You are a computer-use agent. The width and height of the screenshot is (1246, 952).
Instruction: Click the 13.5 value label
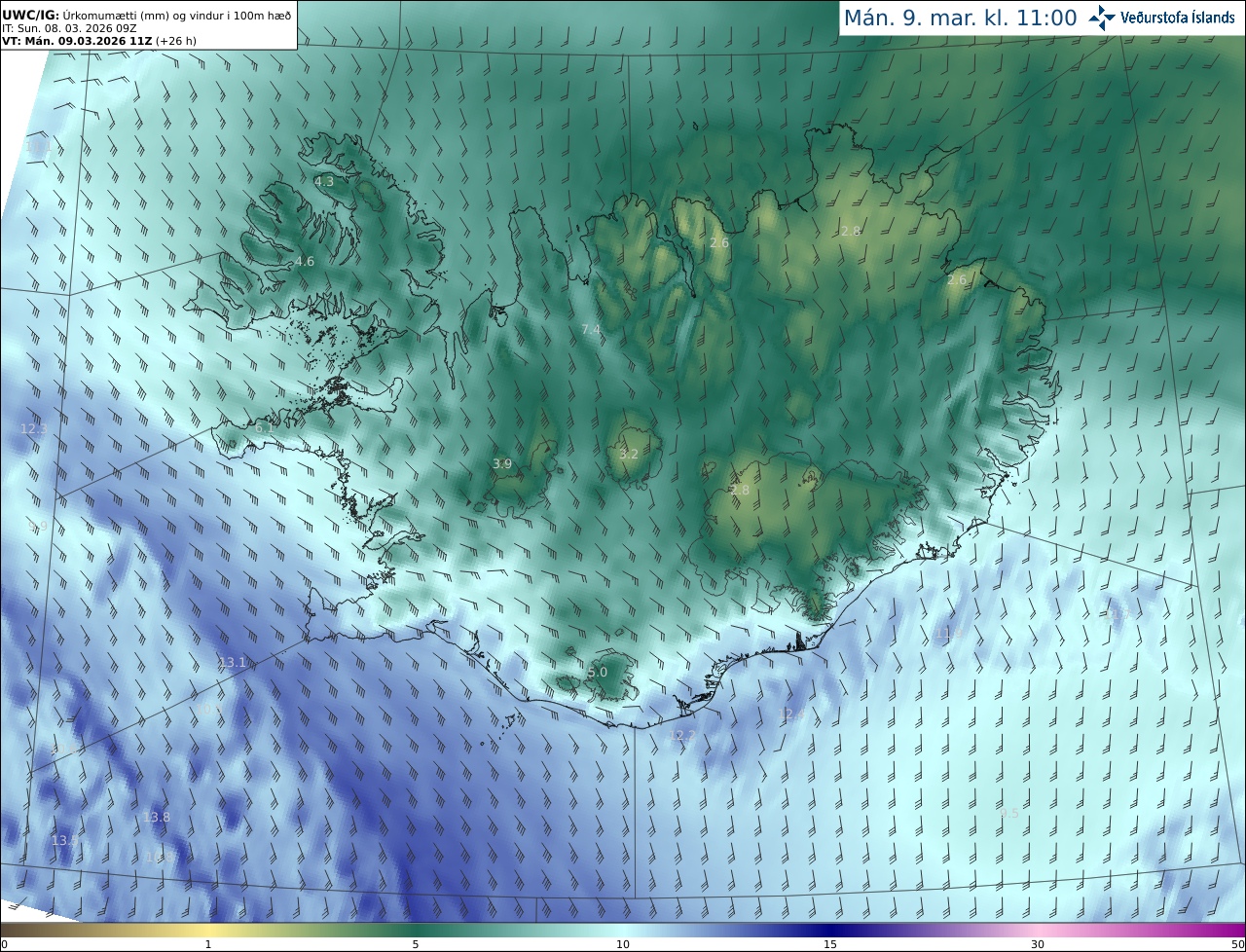coord(65,840)
